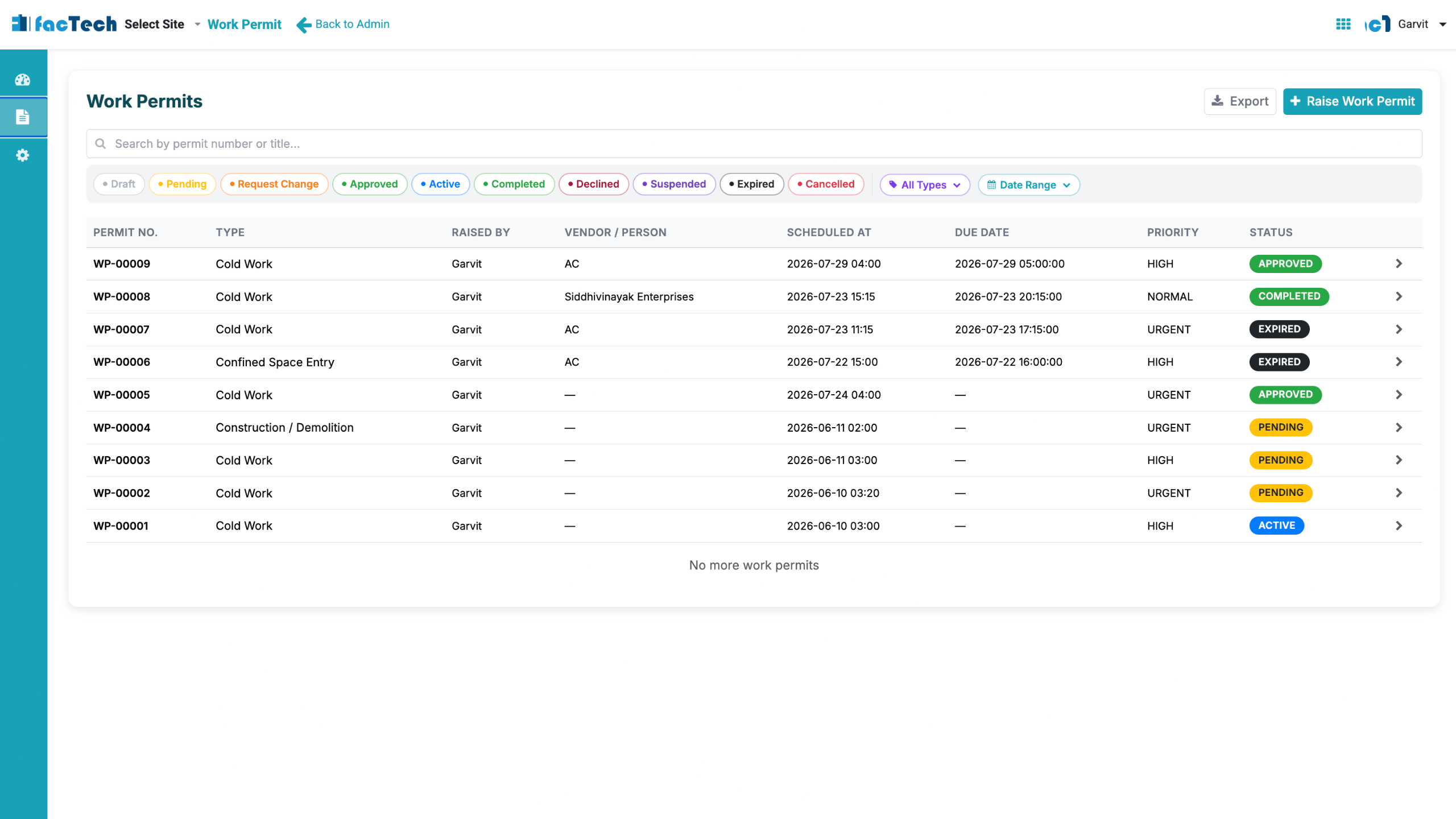Click the WP-00006 permit number
Image resolution: width=1456 pixels, height=819 pixels.
point(122,362)
